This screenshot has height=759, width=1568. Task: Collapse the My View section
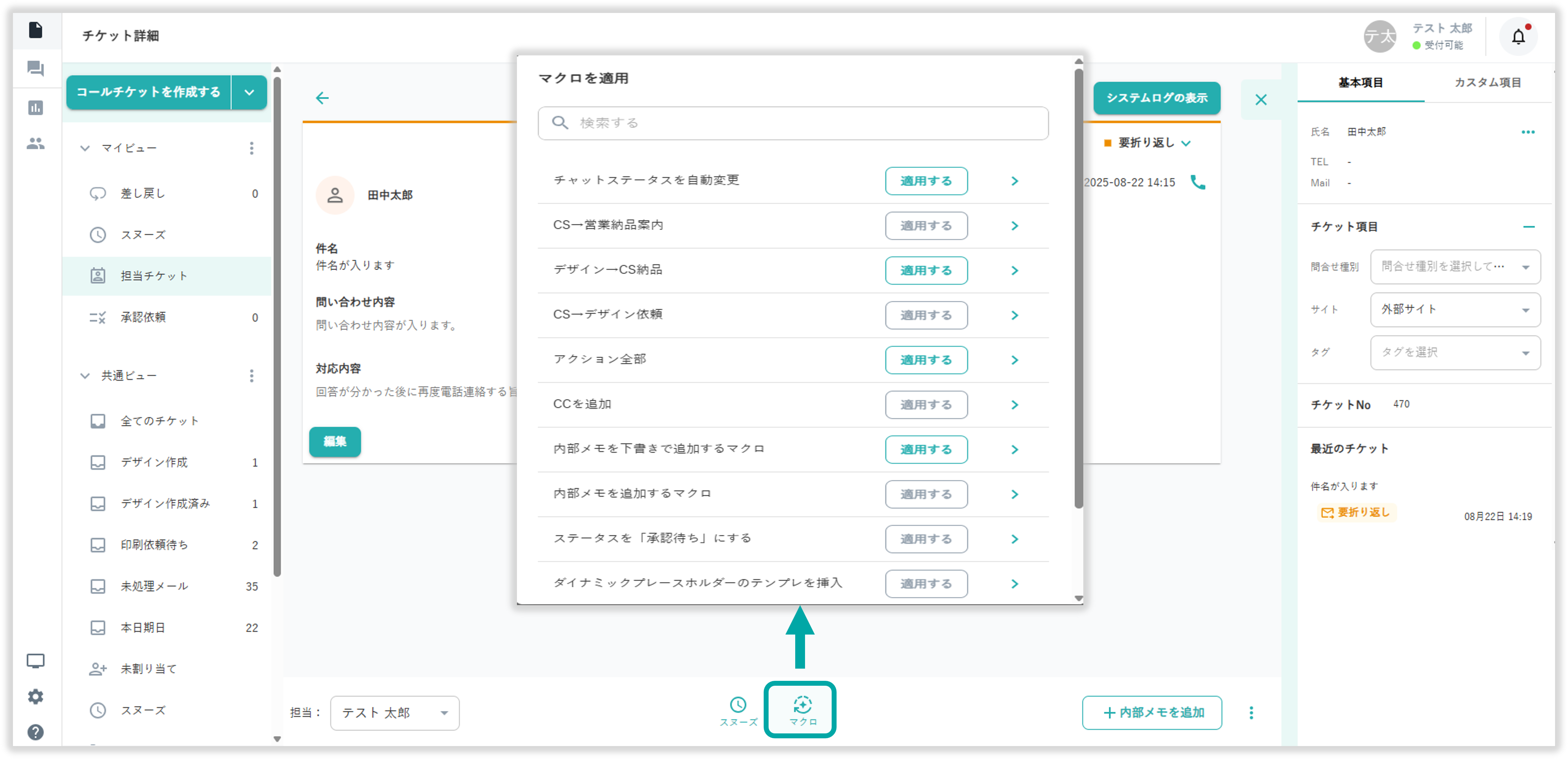pyautogui.click(x=85, y=148)
